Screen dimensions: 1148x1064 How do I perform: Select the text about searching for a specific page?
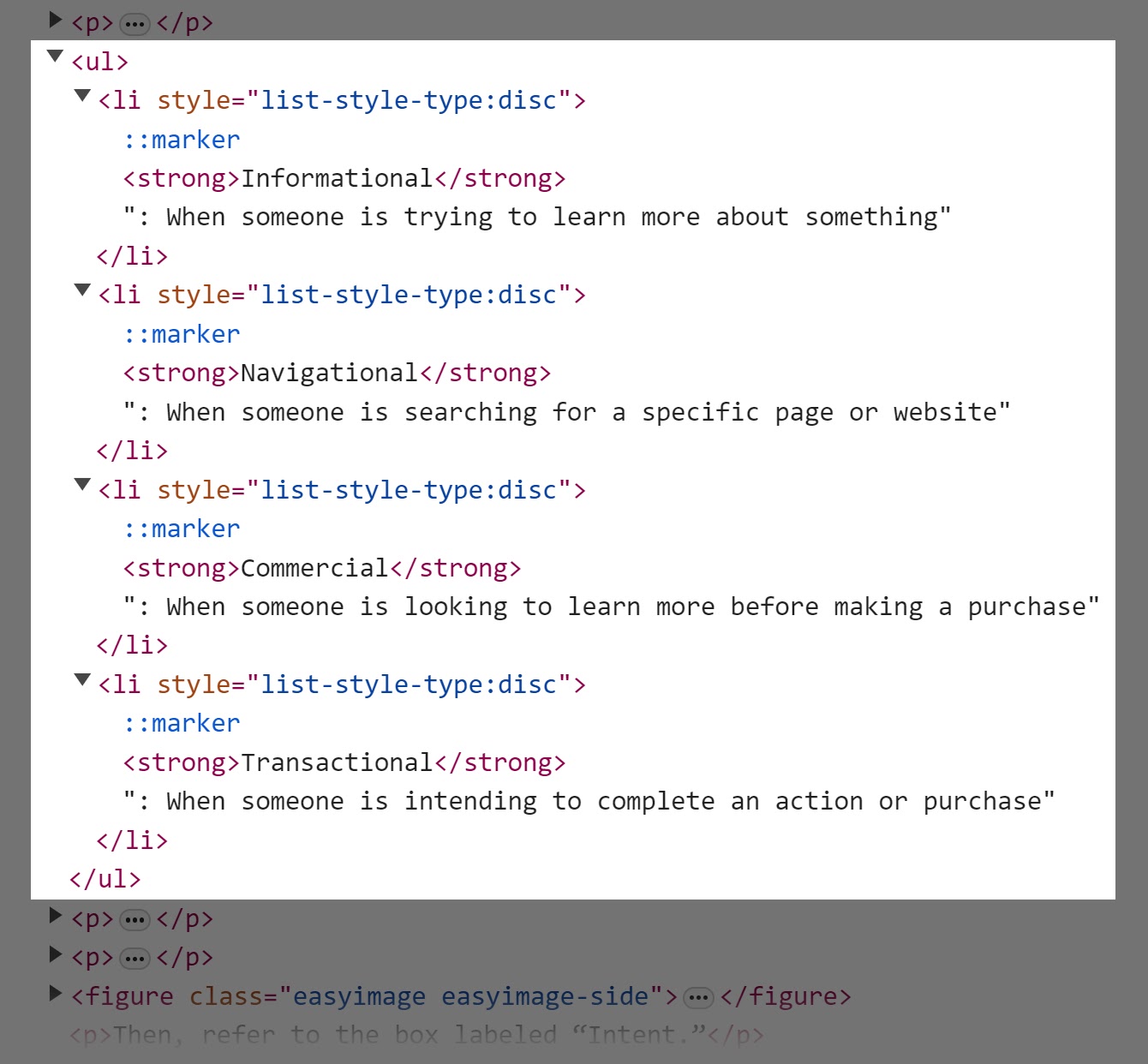pyautogui.click(x=566, y=412)
